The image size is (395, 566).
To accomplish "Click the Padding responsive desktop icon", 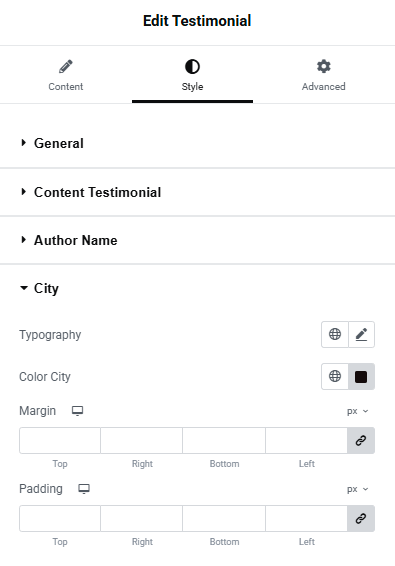I will pyautogui.click(x=84, y=489).
